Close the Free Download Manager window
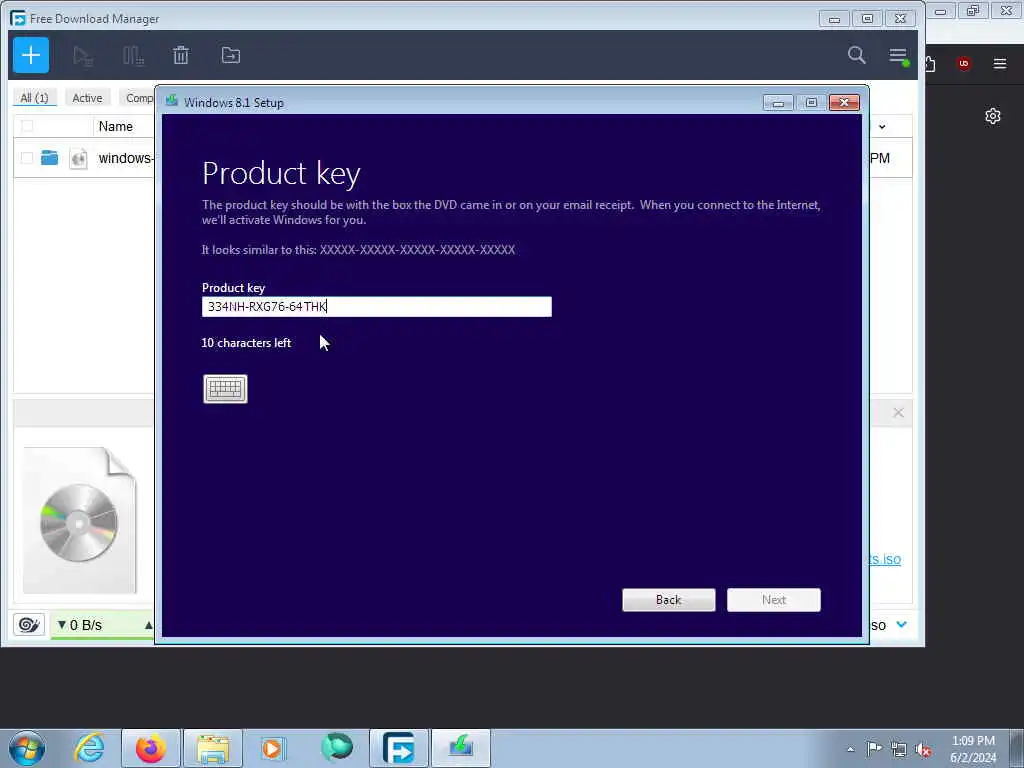 coord(900,19)
